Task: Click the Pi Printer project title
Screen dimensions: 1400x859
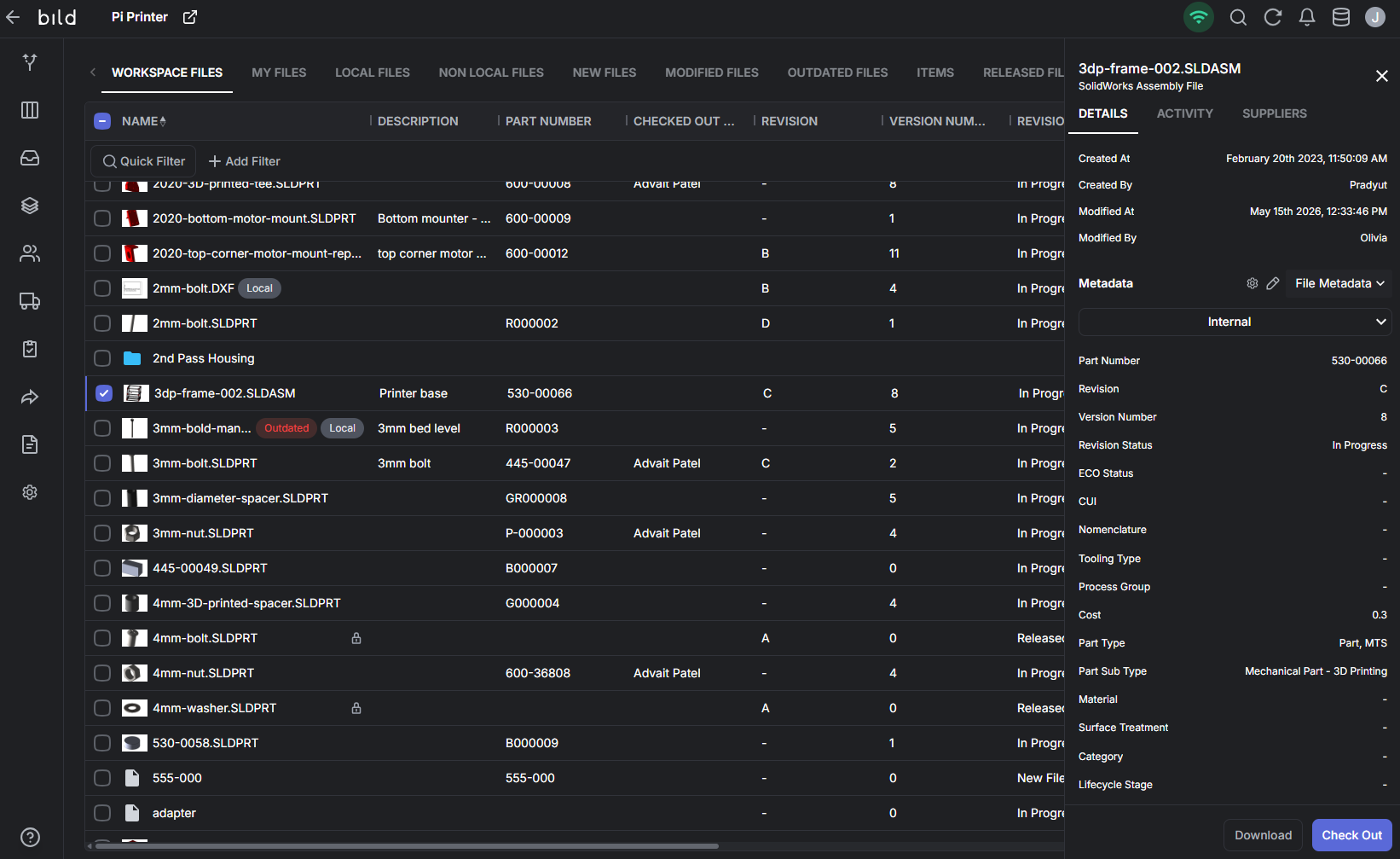Action: coord(140,17)
